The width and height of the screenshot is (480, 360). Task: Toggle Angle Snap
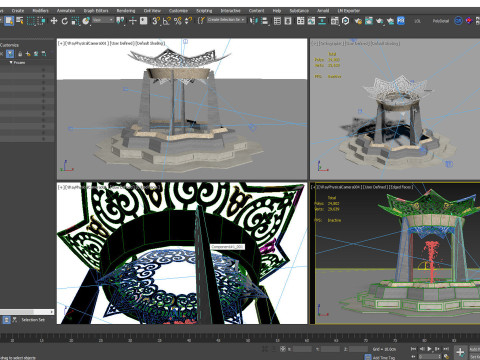pyautogui.click(x=167, y=21)
